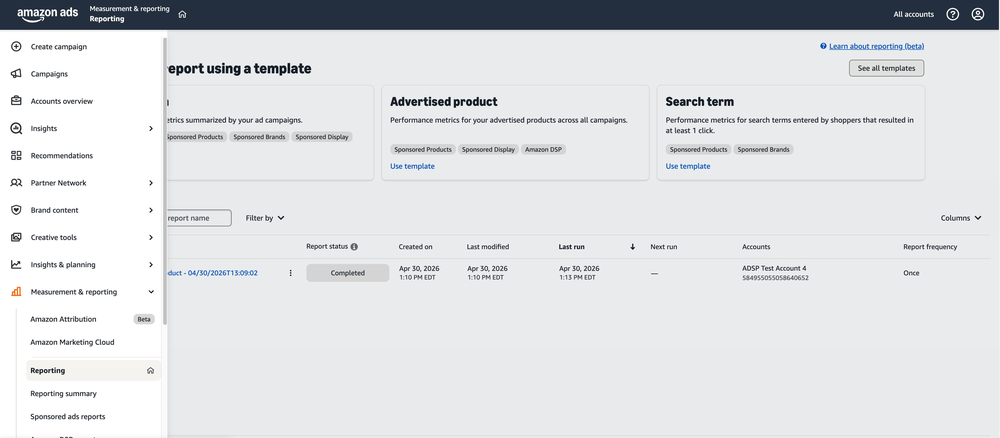
Task: Expand the Insights submenu chevron
Action: coord(151,128)
